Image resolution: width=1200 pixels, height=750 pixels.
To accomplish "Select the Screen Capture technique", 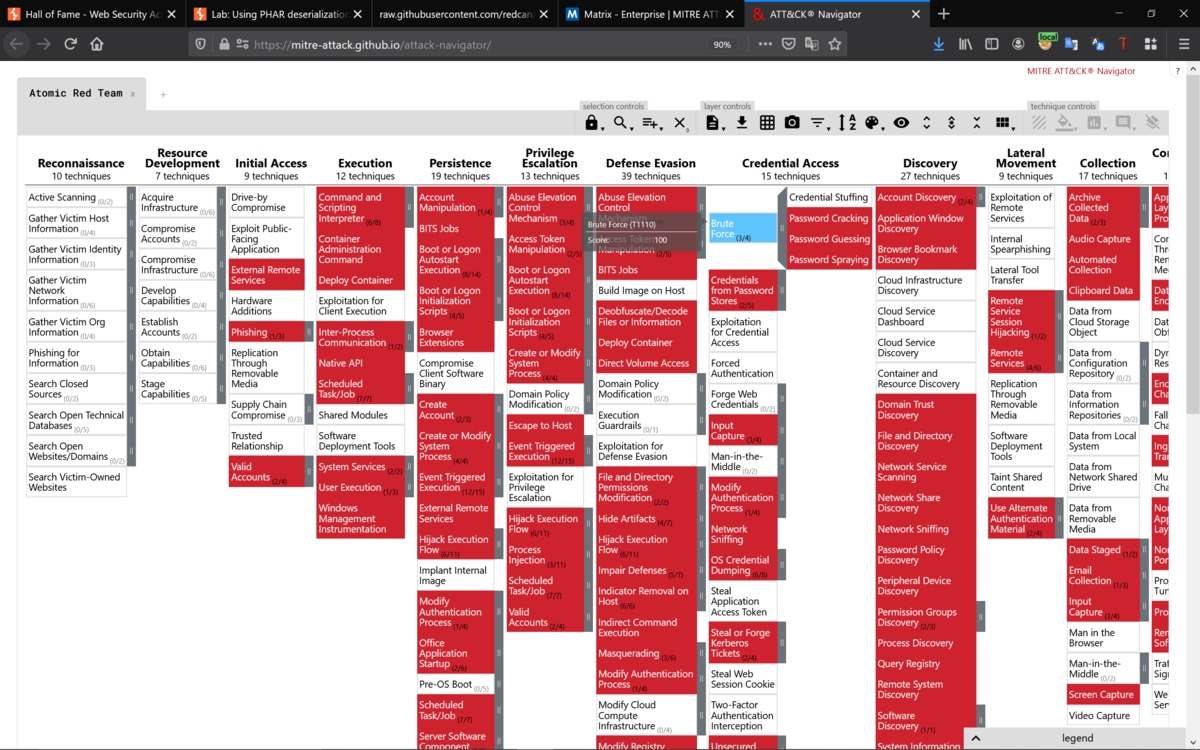I will pyautogui.click(x=1102, y=695).
